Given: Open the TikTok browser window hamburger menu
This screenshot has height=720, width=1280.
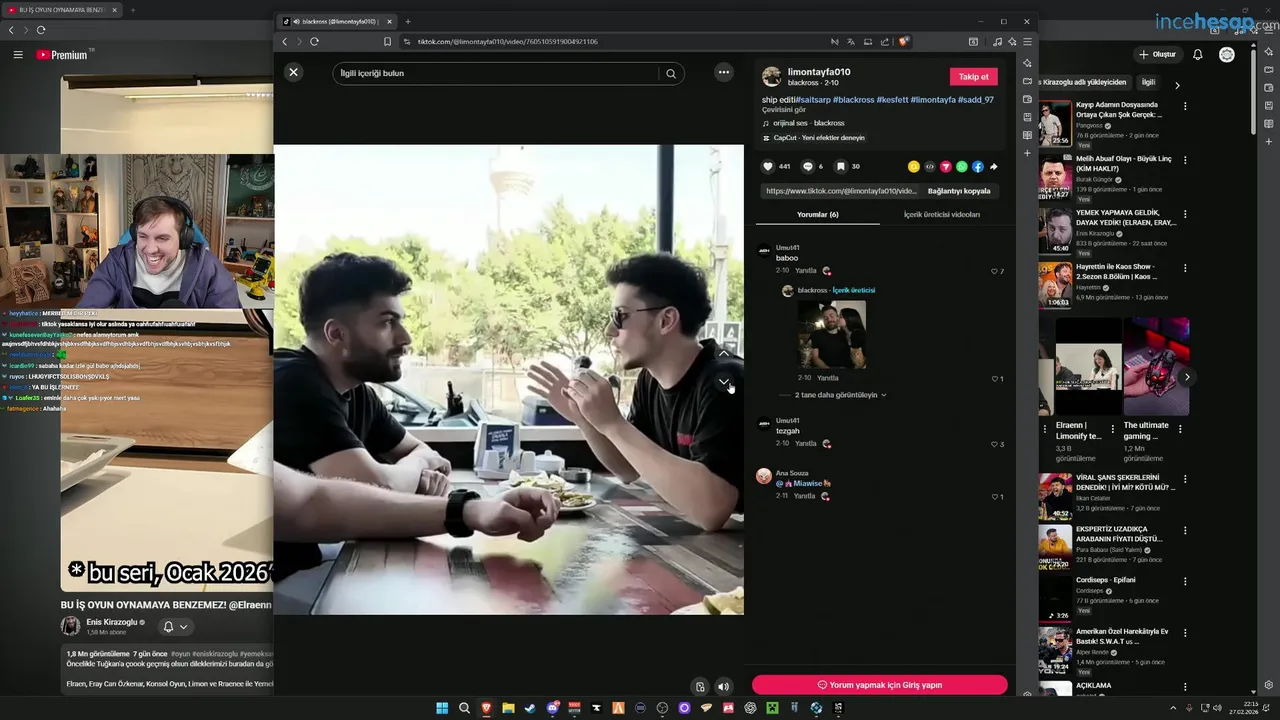Looking at the screenshot, I should coord(1027,42).
